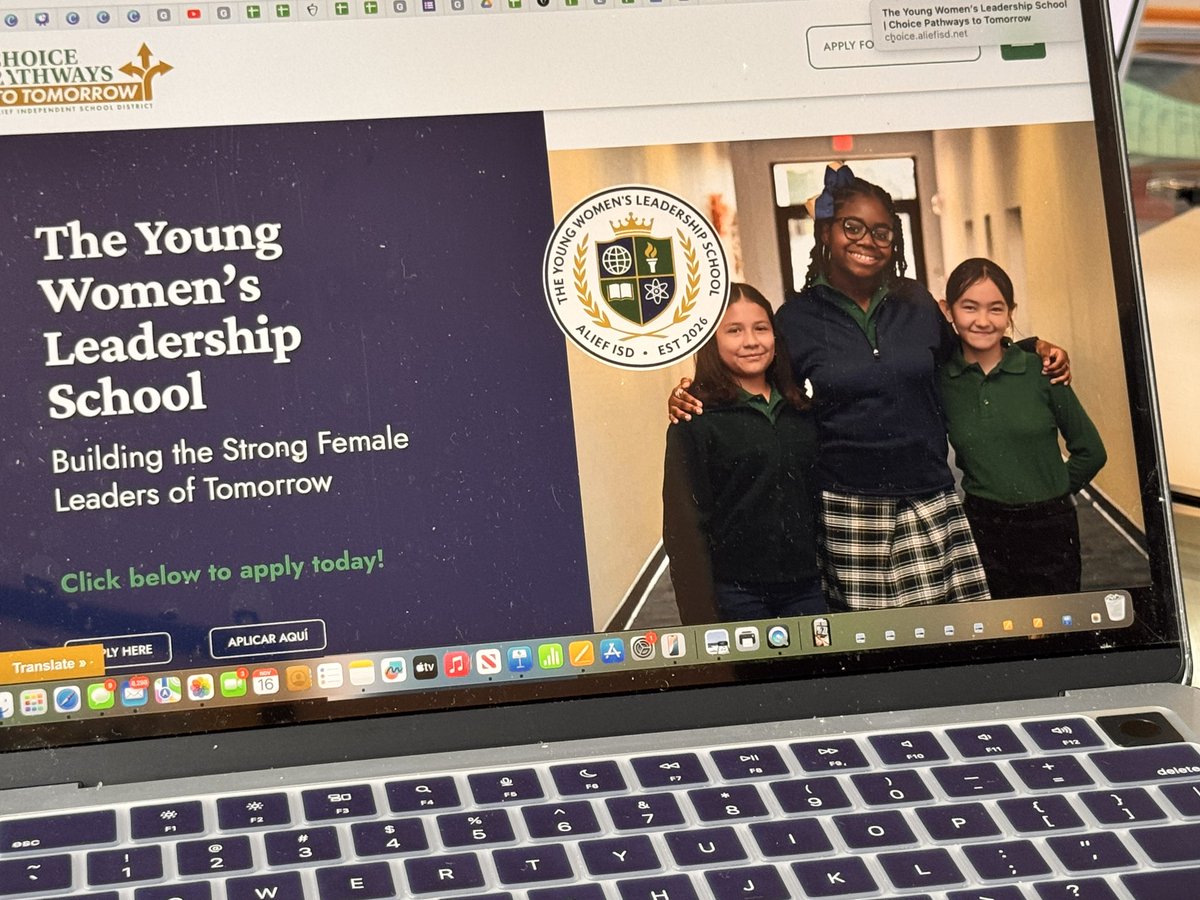Open the Translate widget

click(x=51, y=665)
